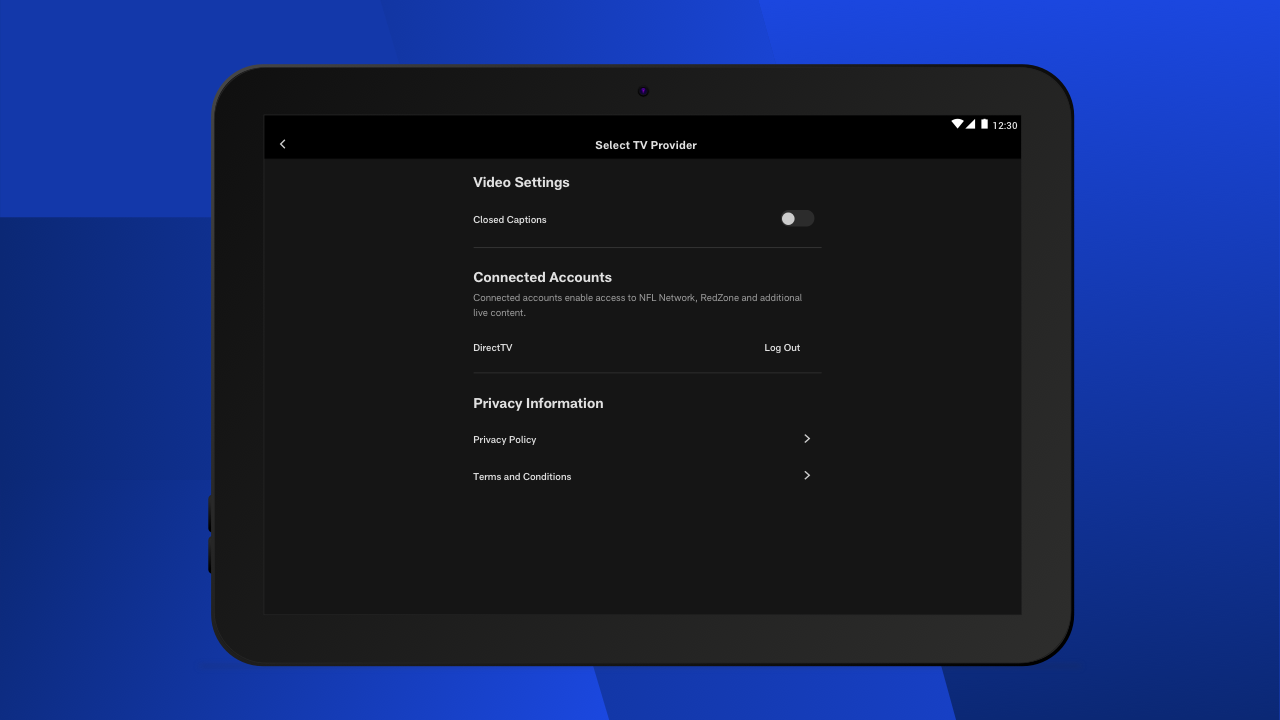Tap the DirectTV connected provider name

pos(492,348)
